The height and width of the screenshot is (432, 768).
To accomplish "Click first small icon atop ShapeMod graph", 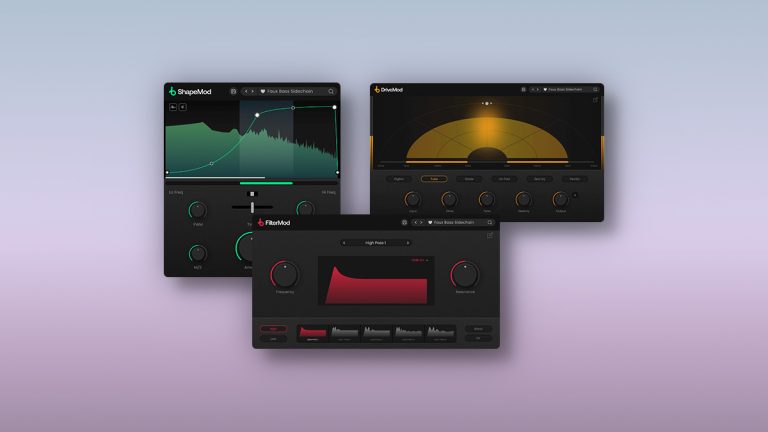I will tap(173, 107).
